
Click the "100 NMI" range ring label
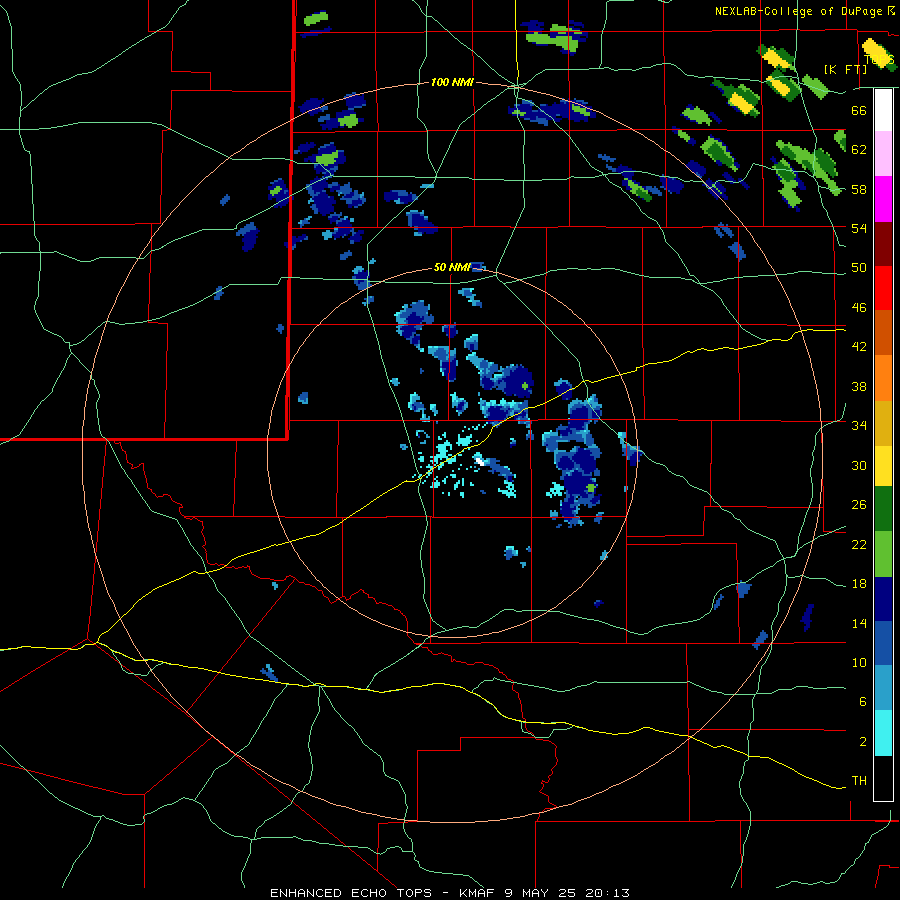[x=452, y=83]
